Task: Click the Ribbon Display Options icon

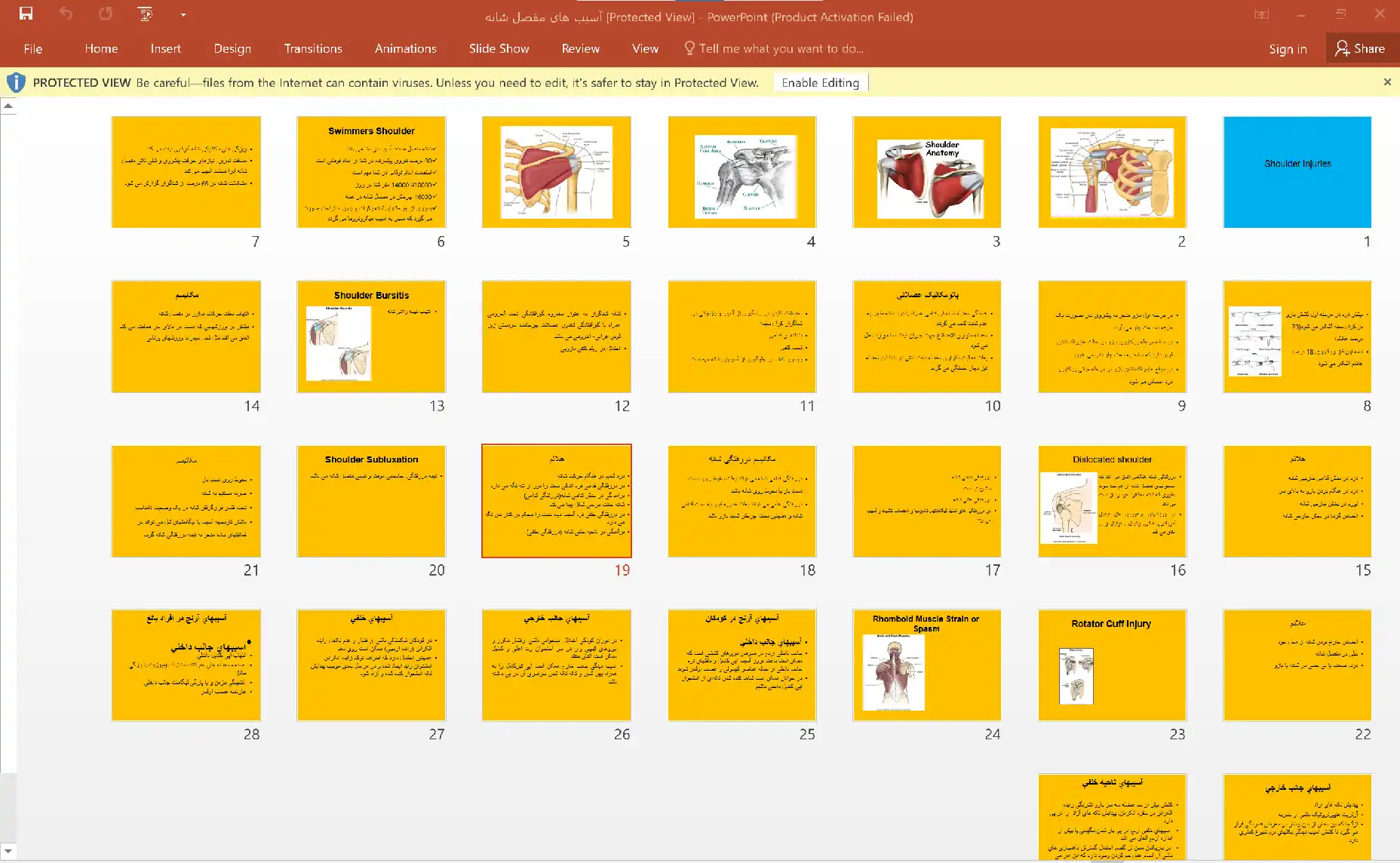Action: pyautogui.click(x=1261, y=14)
